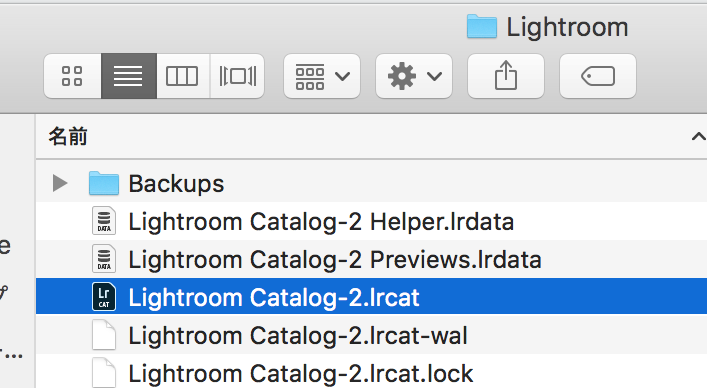Expand the Backups folder disclosure triangle

[60, 183]
